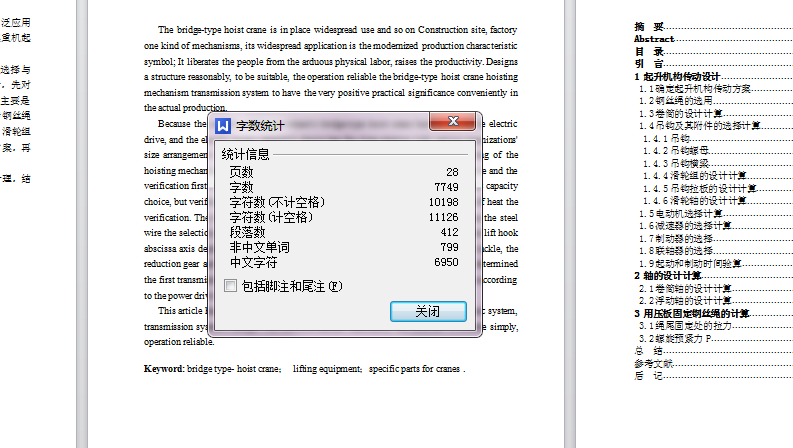Click 字符数(计空格) row

pyautogui.click(x=344, y=217)
